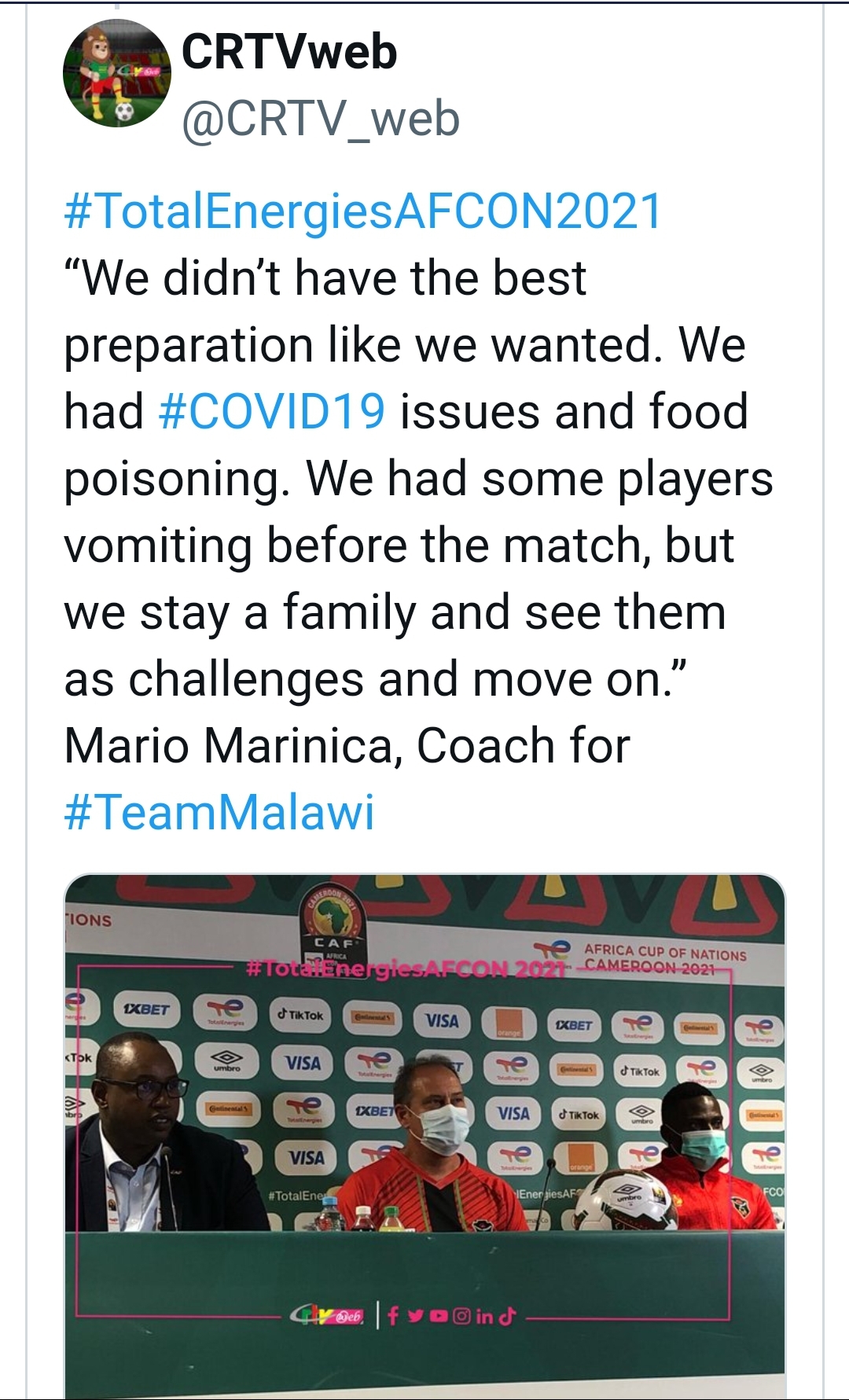Click the YouTube icon in the photo watermark
The width and height of the screenshot is (849, 1400).
(438, 1315)
